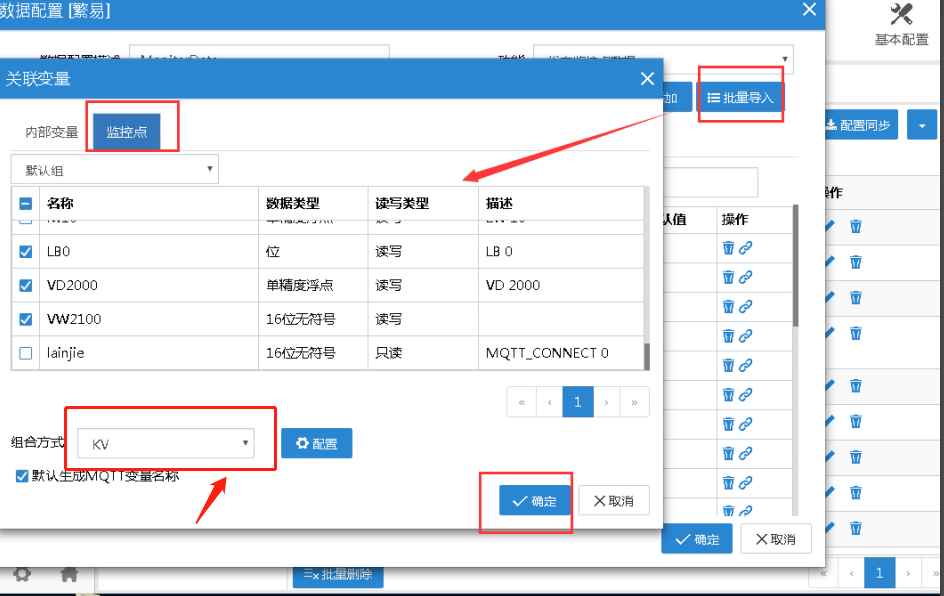Image resolution: width=944 pixels, height=596 pixels.
Task: Click the 基本配置 wrench icon
Action: 901,15
